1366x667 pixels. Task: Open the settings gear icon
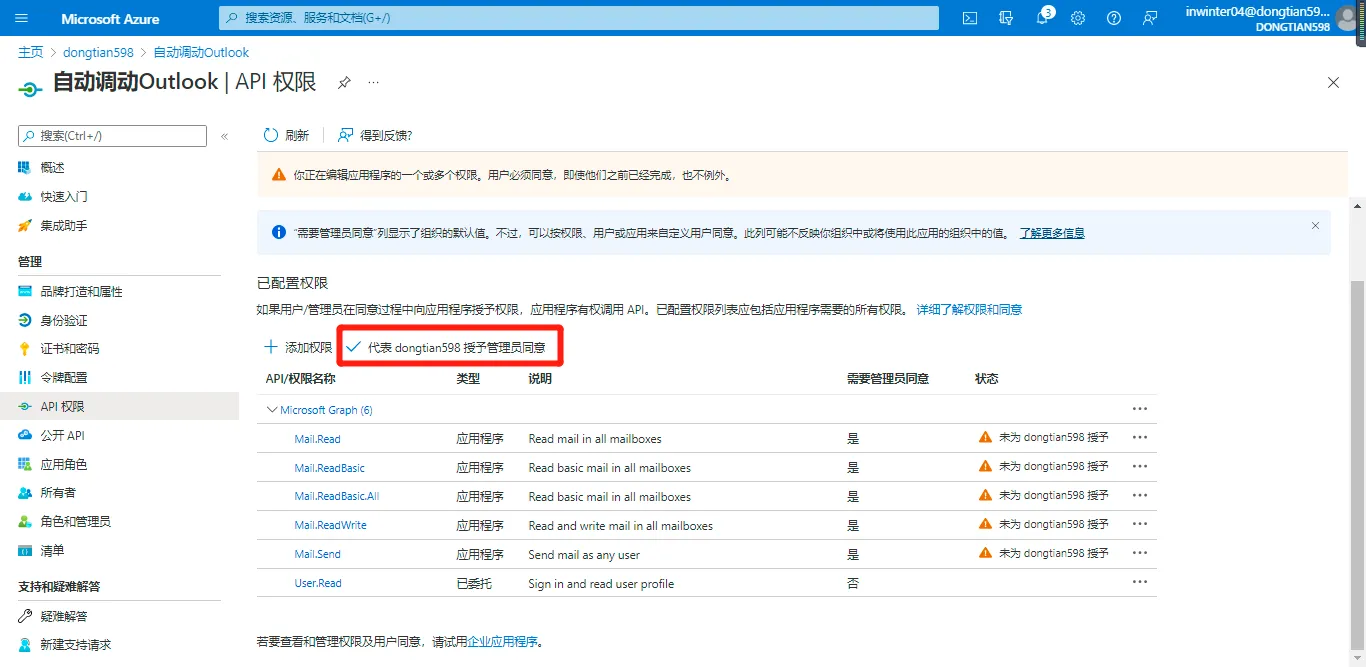(1078, 18)
